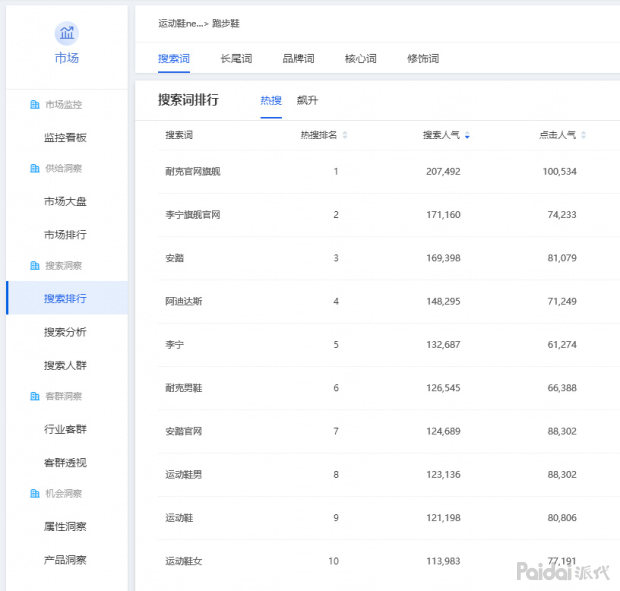Click the 169,398 search popularity value
The image size is (620, 591).
pyautogui.click(x=443, y=258)
